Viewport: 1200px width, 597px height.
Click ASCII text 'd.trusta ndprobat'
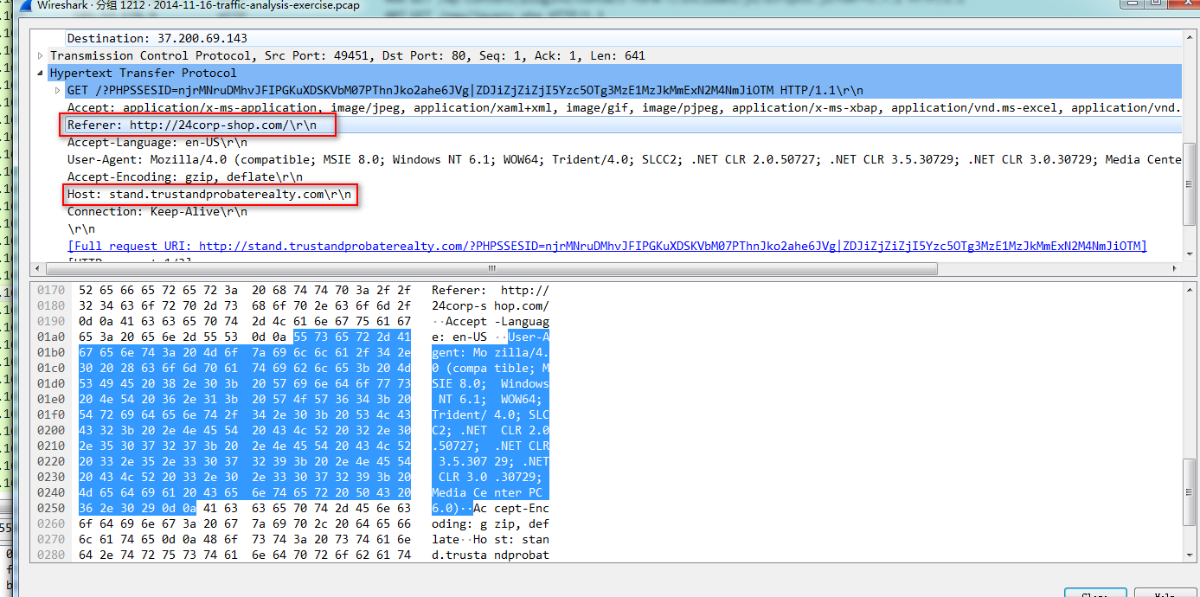click(490, 554)
